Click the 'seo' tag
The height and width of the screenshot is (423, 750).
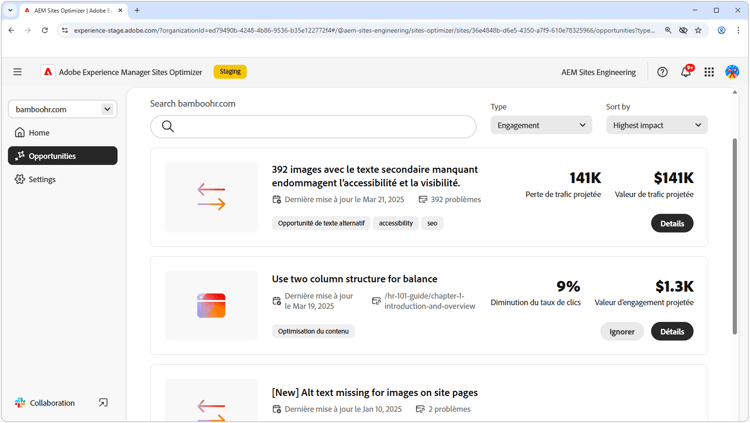point(432,223)
